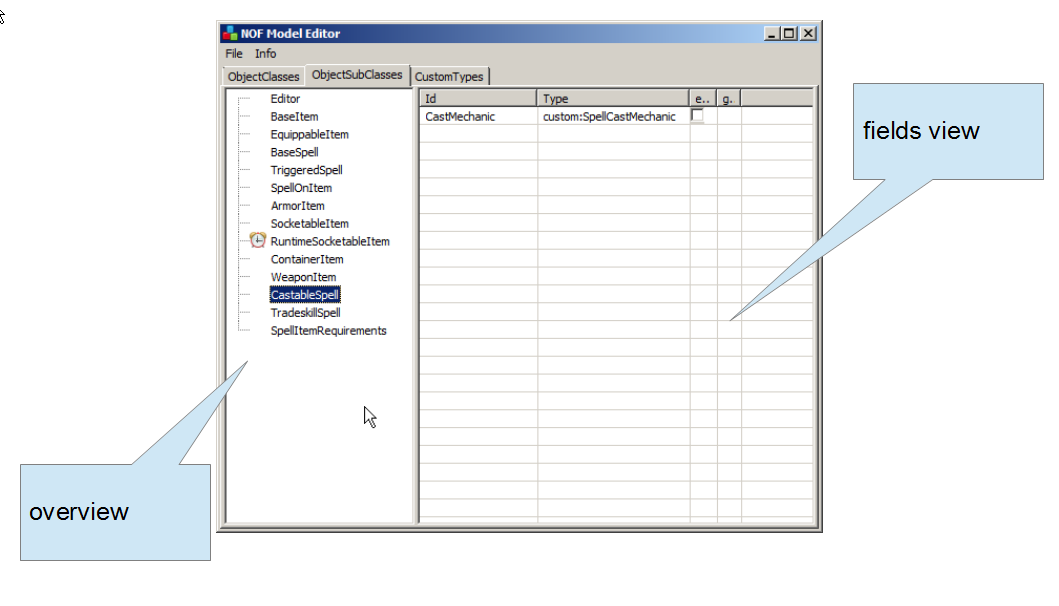Open the File menu
Image resolution: width=1059 pixels, height=606 pixels.
(234, 53)
